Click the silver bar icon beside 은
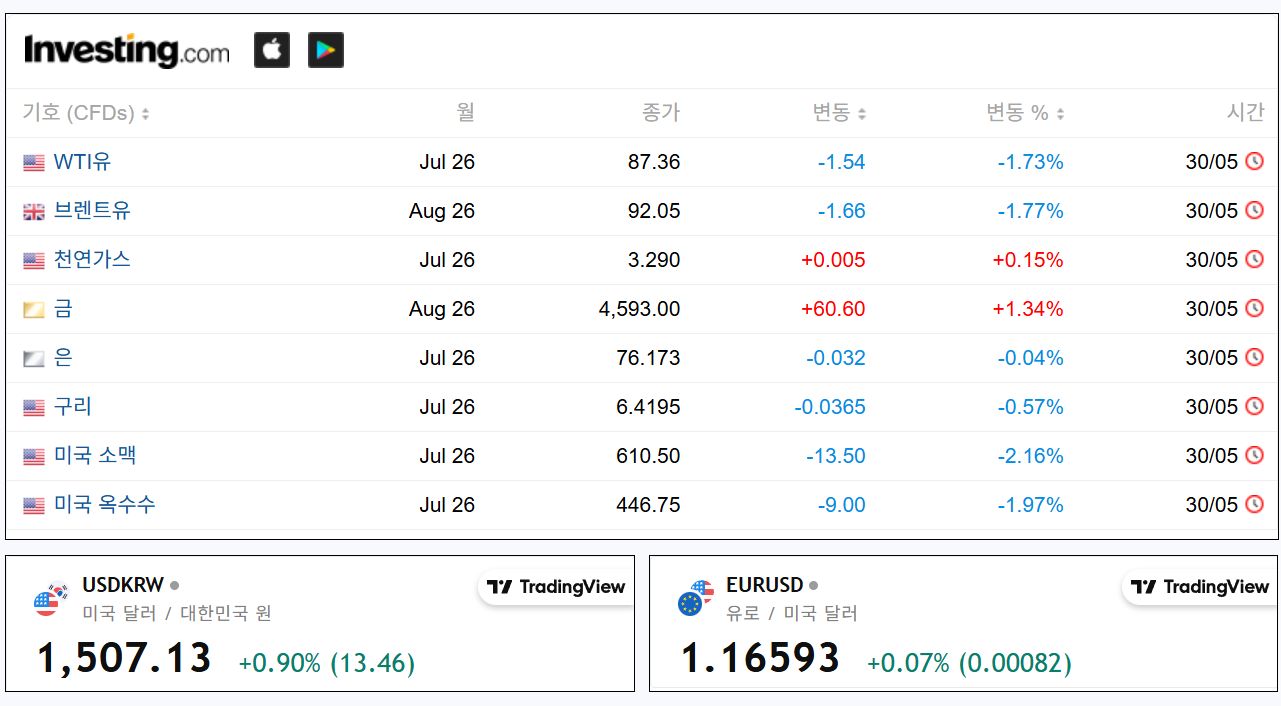 tap(34, 359)
